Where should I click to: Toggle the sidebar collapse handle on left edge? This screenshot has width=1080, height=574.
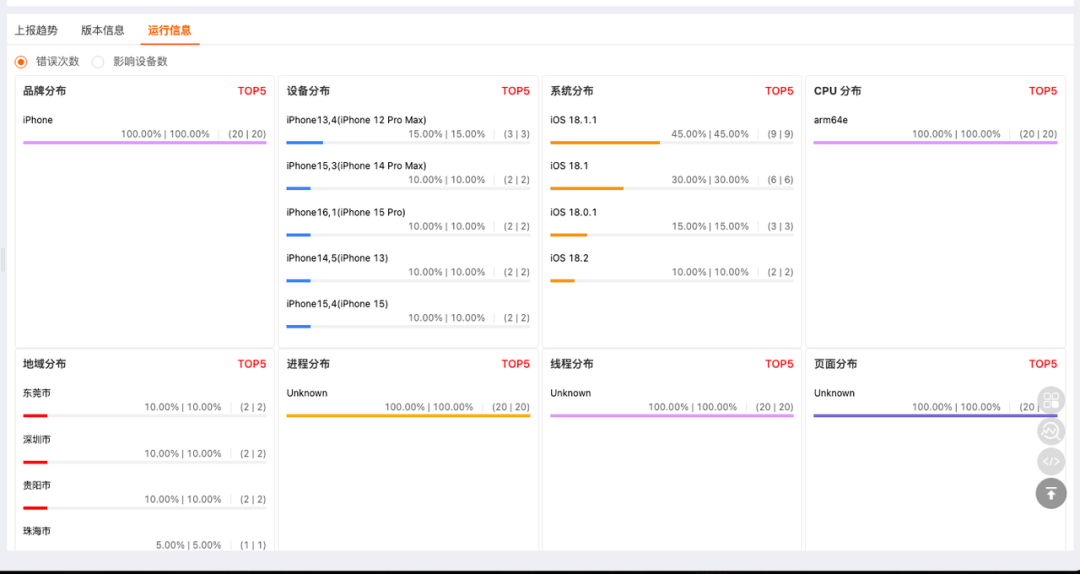(x=3, y=260)
